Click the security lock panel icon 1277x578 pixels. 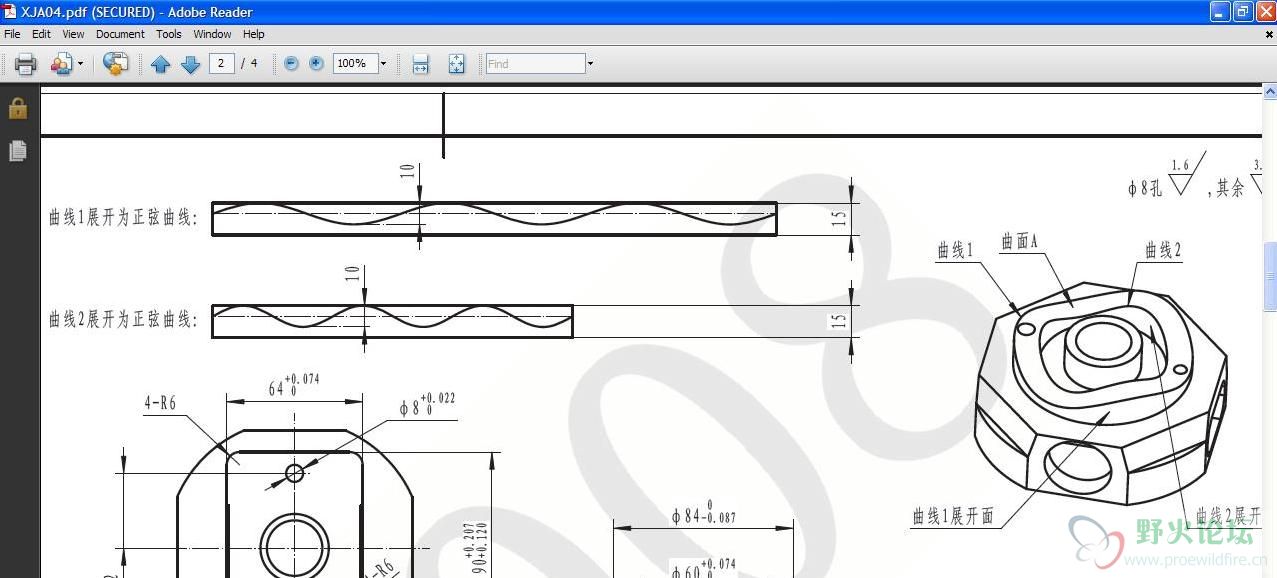pos(18,108)
